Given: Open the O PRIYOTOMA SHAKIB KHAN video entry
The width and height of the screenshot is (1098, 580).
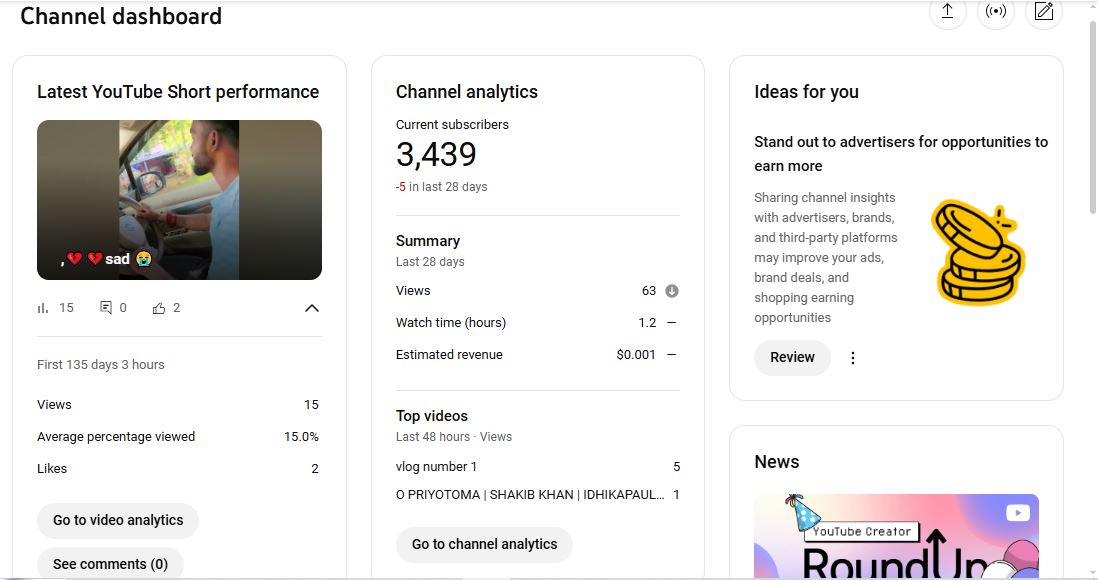Looking at the screenshot, I should point(530,495).
